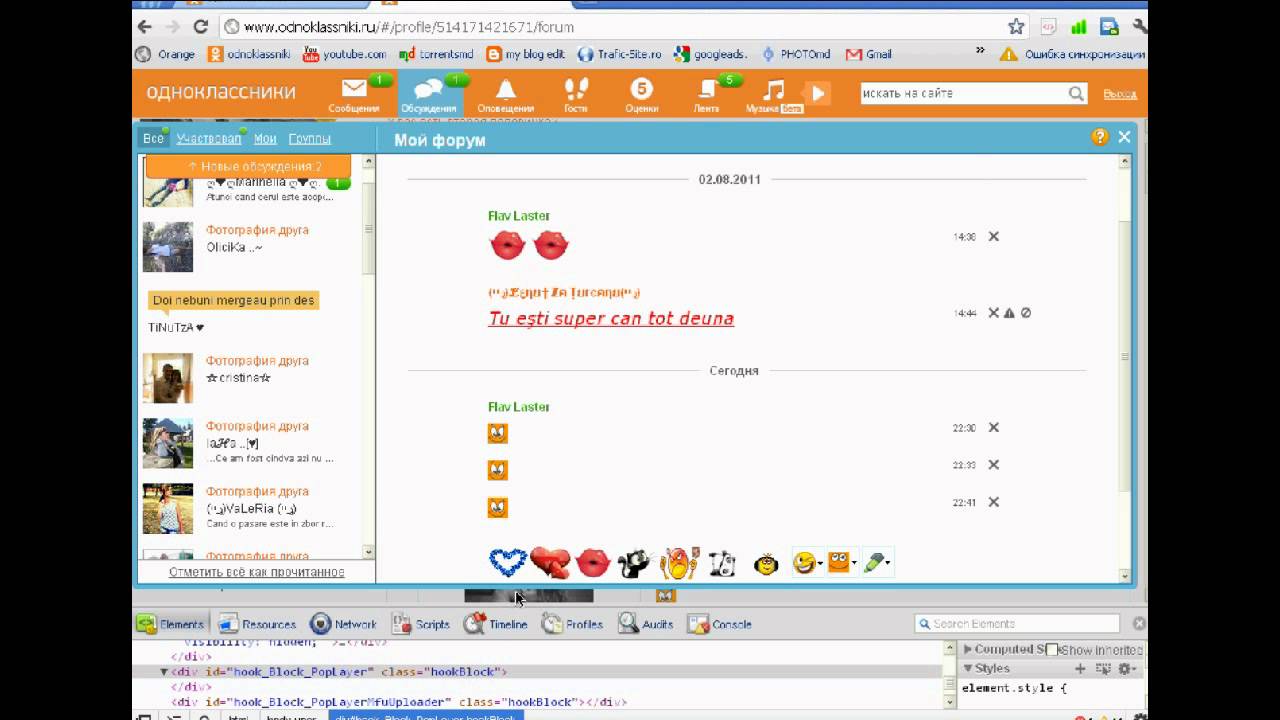1280x720 pixels.
Task: Go back in browser history
Action: point(145,27)
